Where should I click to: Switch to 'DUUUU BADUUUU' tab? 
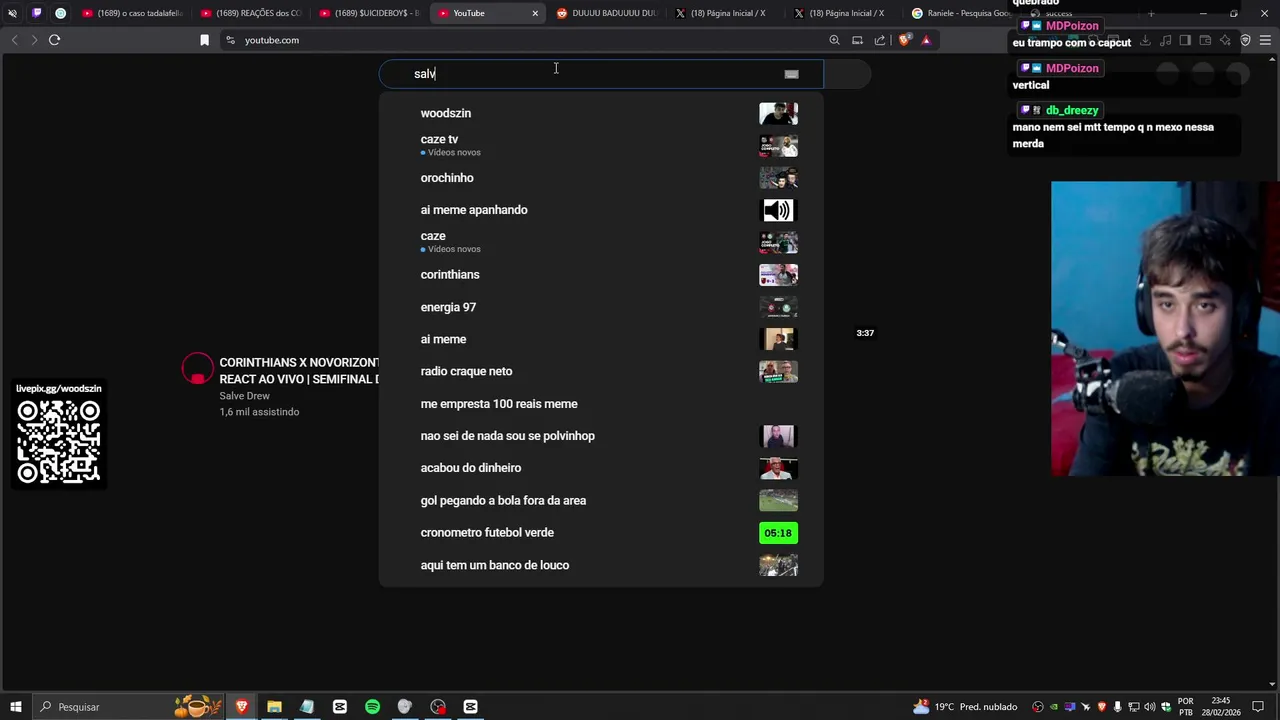tap(607, 13)
